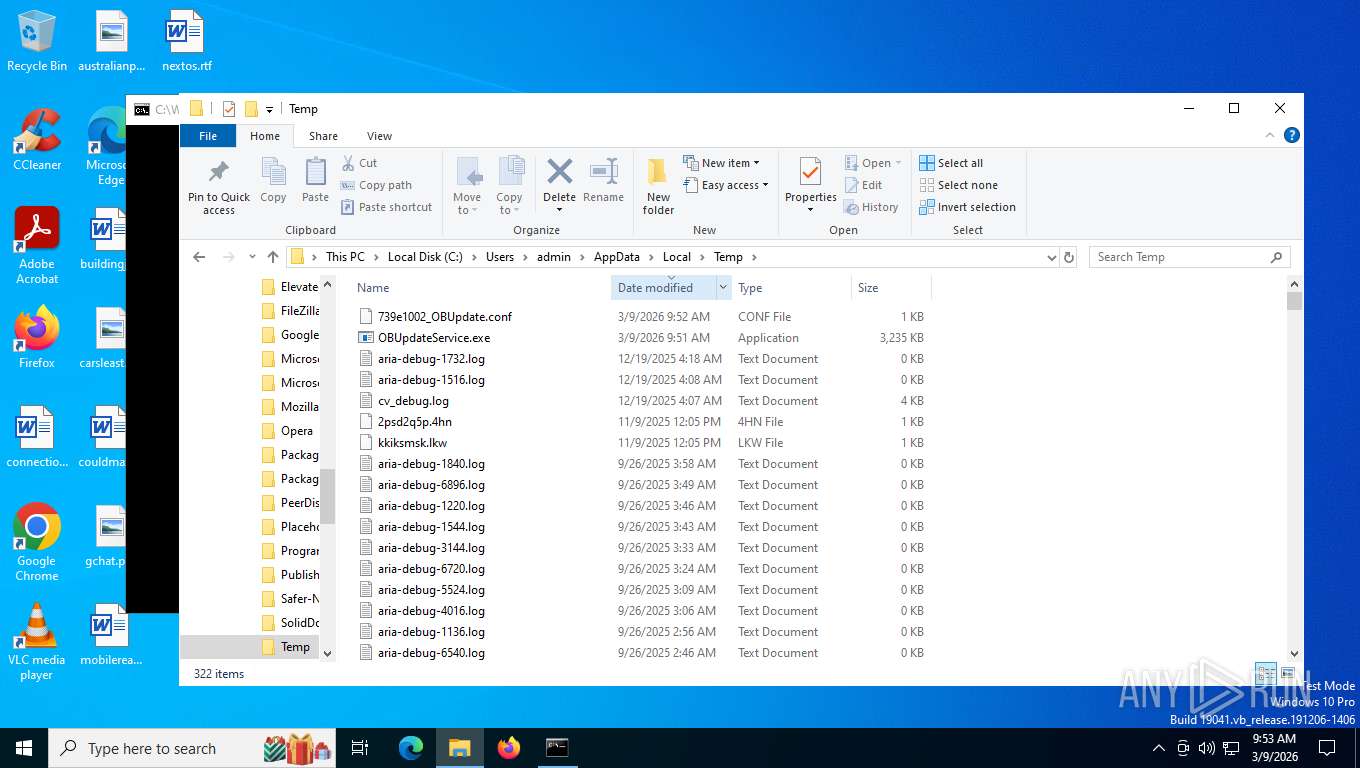Open the New item dropdown
The width and height of the screenshot is (1360, 768).
[721, 163]
